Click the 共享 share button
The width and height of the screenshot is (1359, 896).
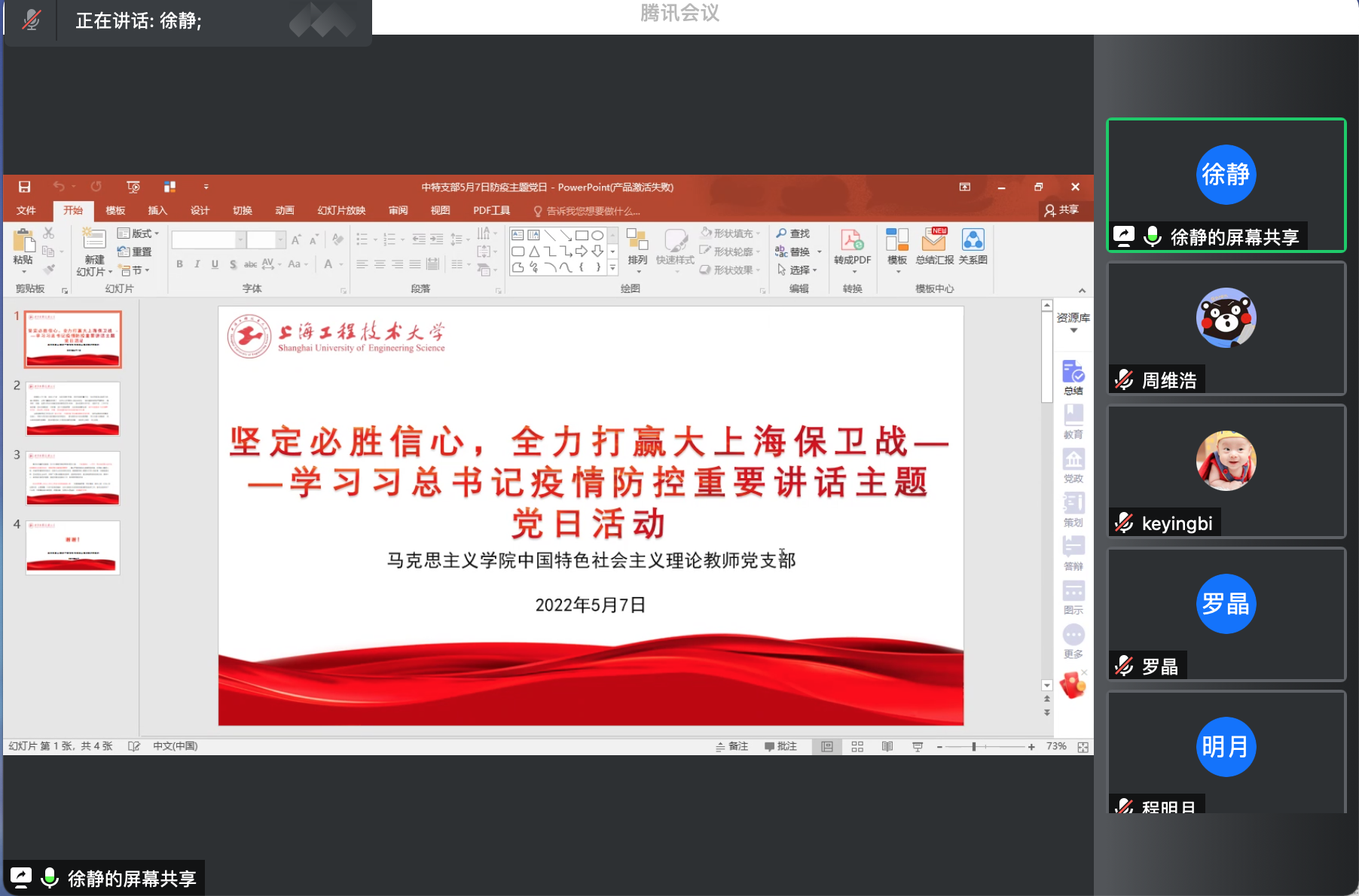pyautogui.click(x=1061, y=210)
